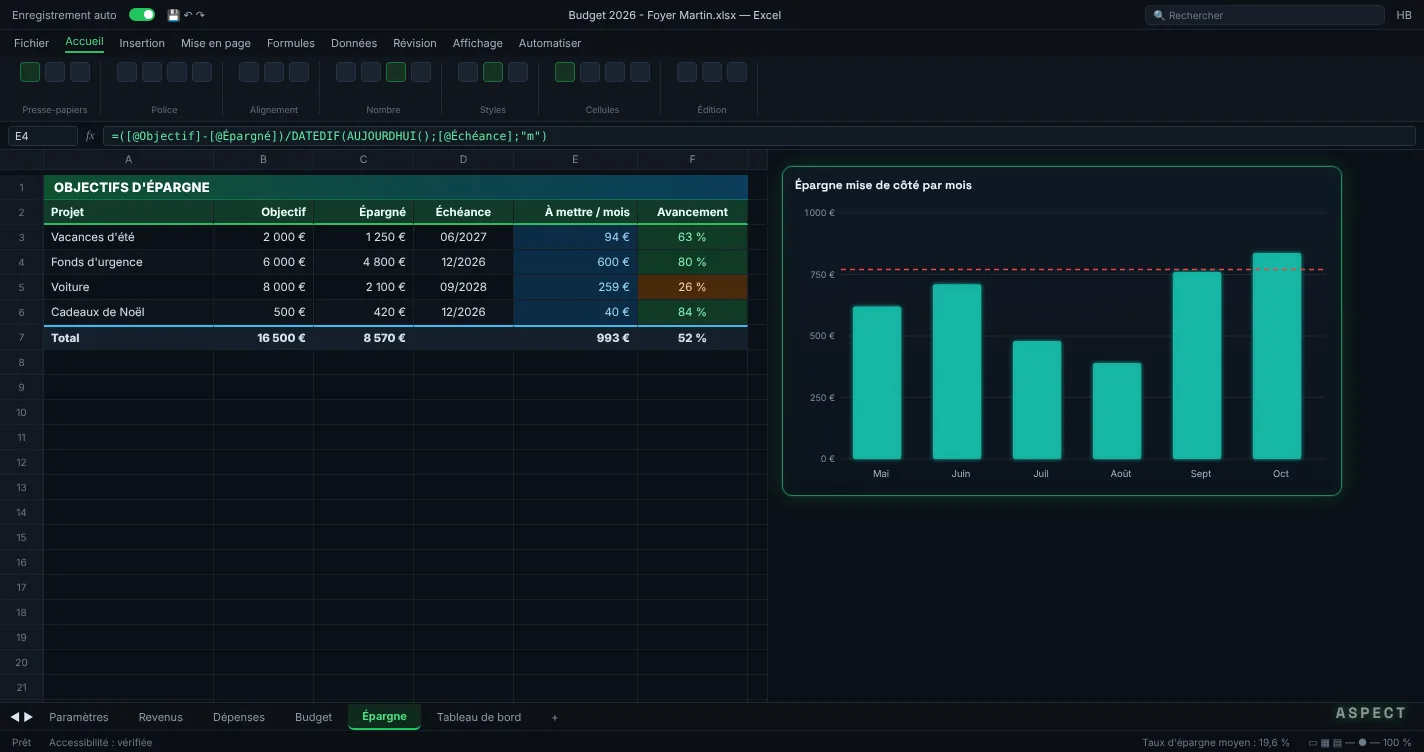The image size is (1424, 752).
Task: Open the Dépenses sheet tab
Action: point(239,717)
